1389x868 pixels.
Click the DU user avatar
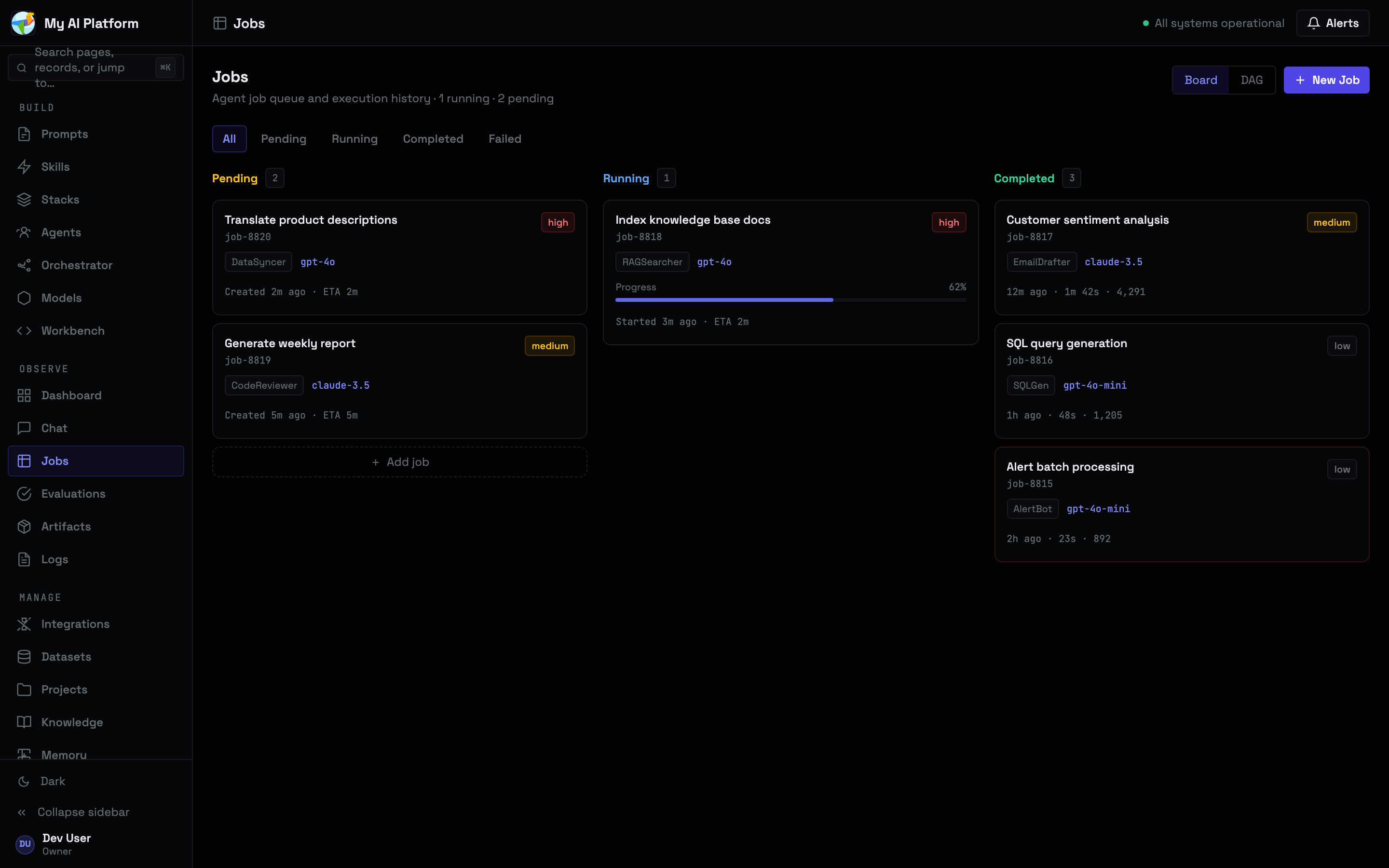point(25,844)
